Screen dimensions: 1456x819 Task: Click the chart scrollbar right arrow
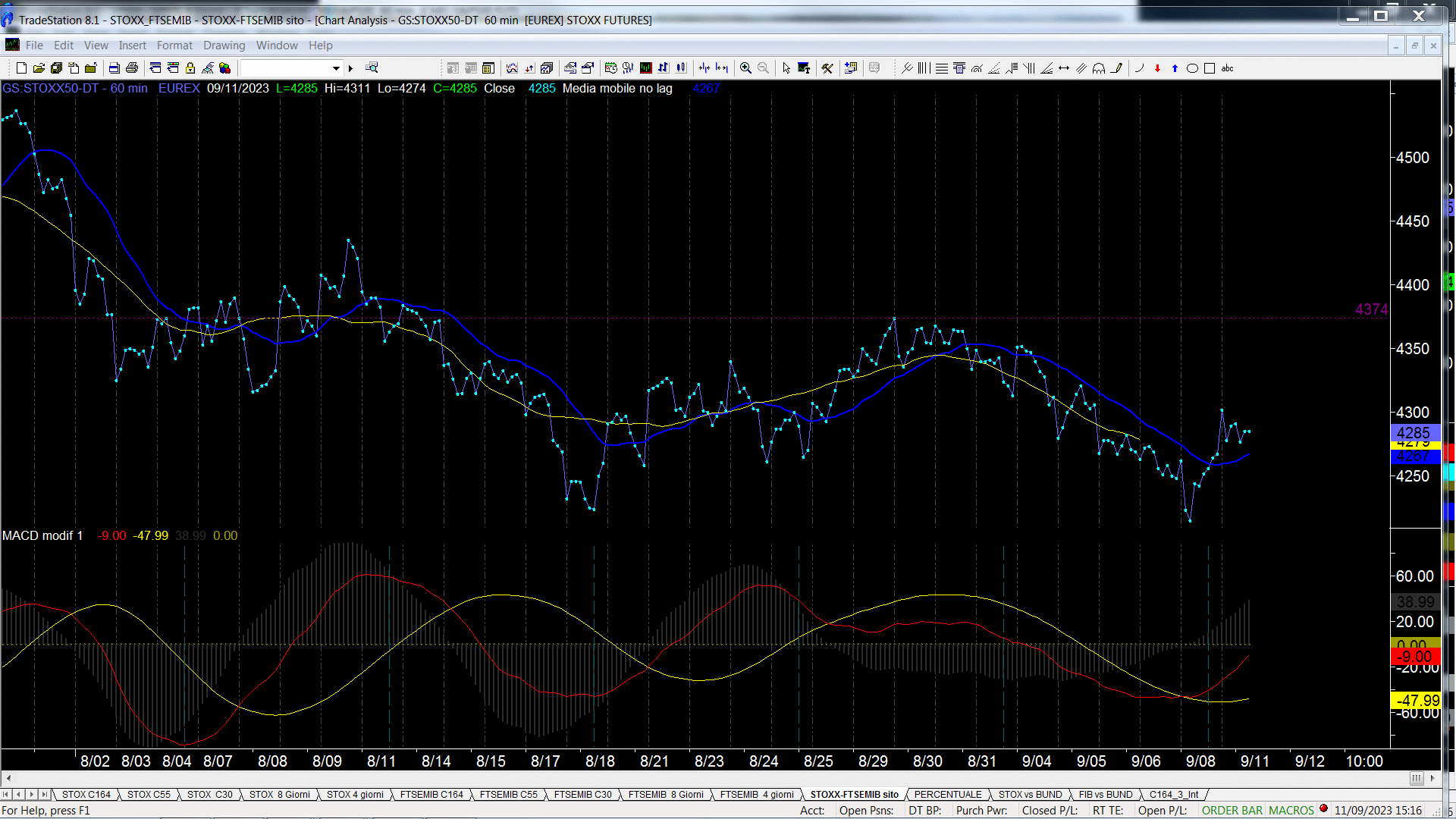click(1432, 778)
